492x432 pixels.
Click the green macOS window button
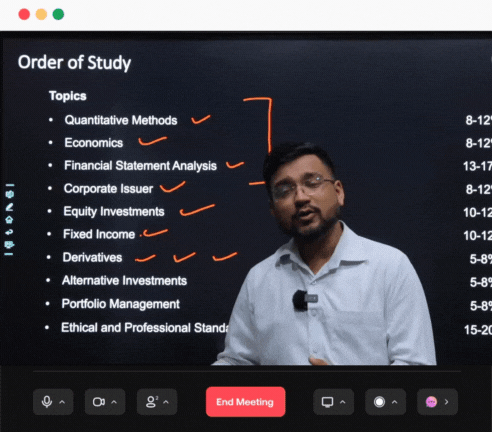coord(58,14)
